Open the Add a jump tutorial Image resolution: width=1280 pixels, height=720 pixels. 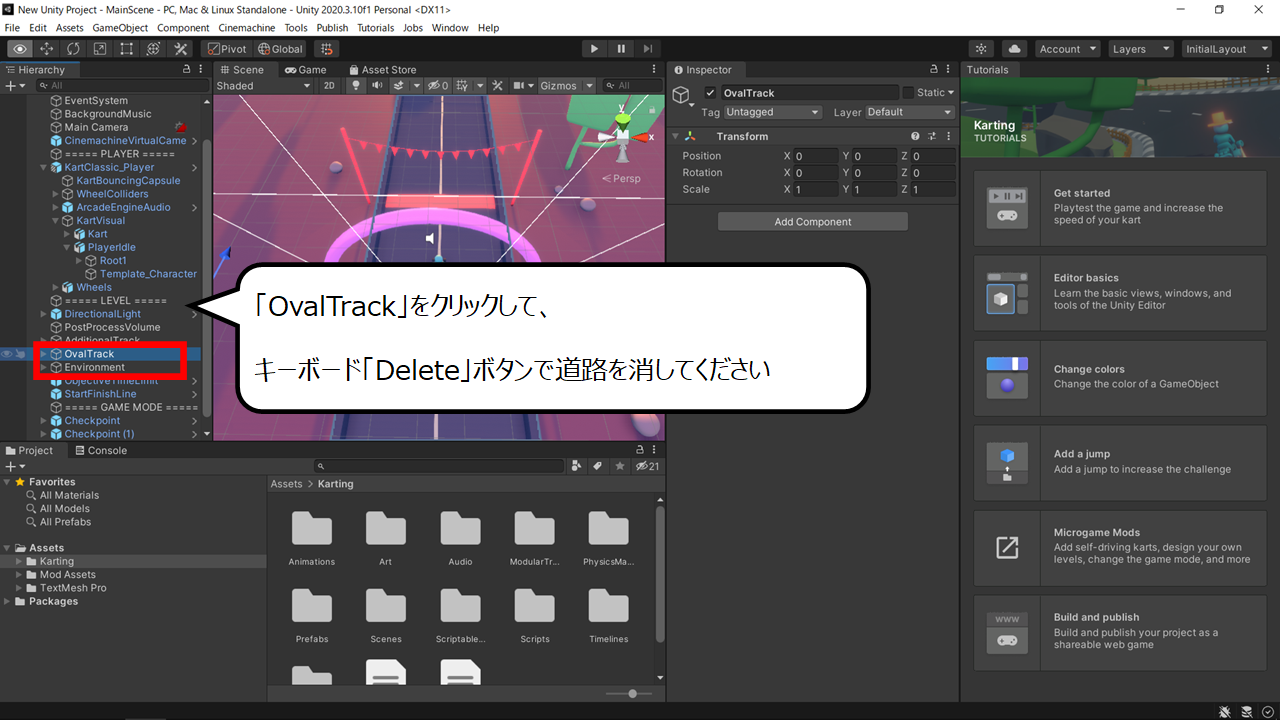click(1119, 462)
